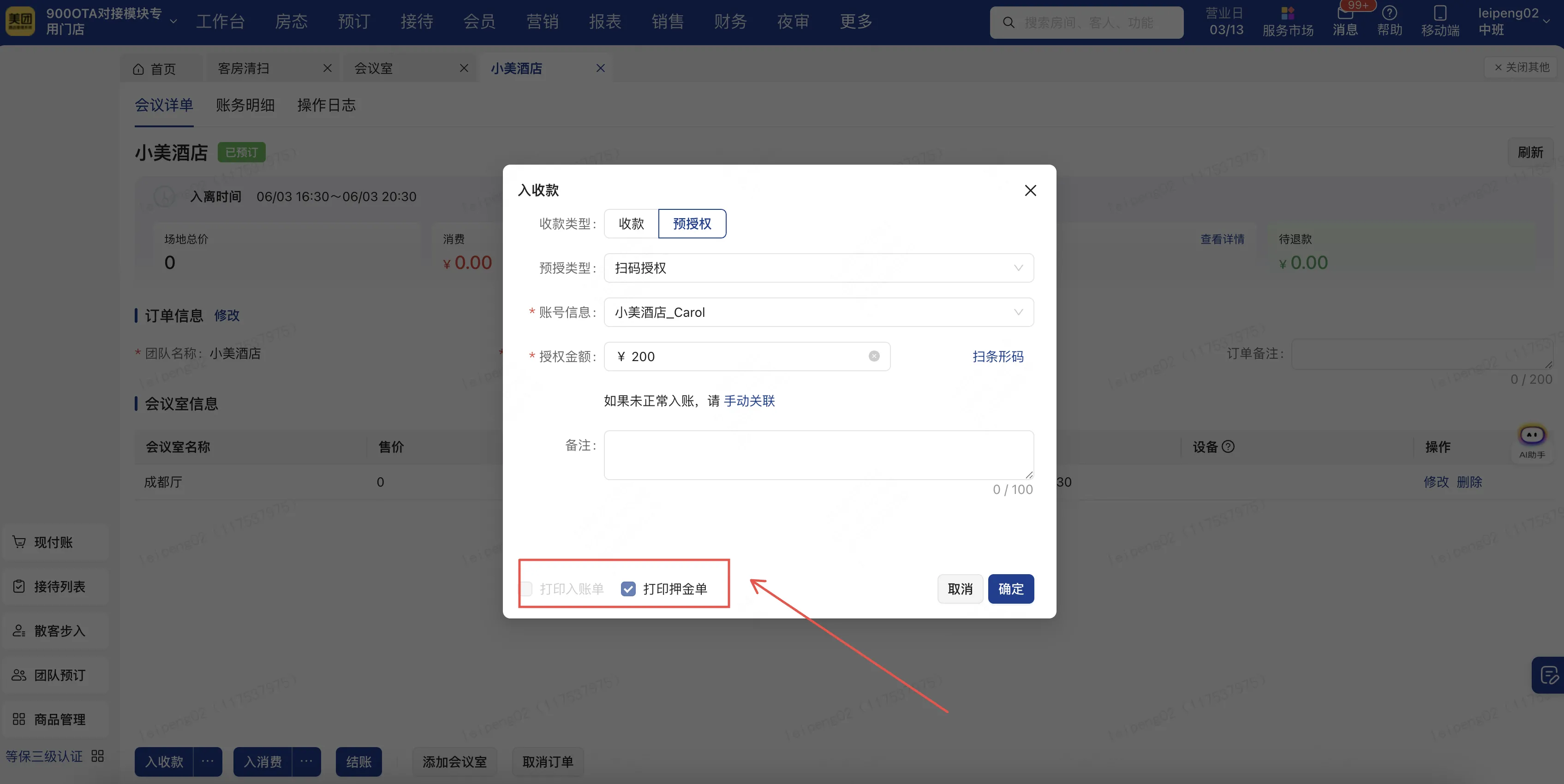This screenshot has width=1564, height=784.
Task: Click the 等保三级认证 link
Action: point(44,756)
